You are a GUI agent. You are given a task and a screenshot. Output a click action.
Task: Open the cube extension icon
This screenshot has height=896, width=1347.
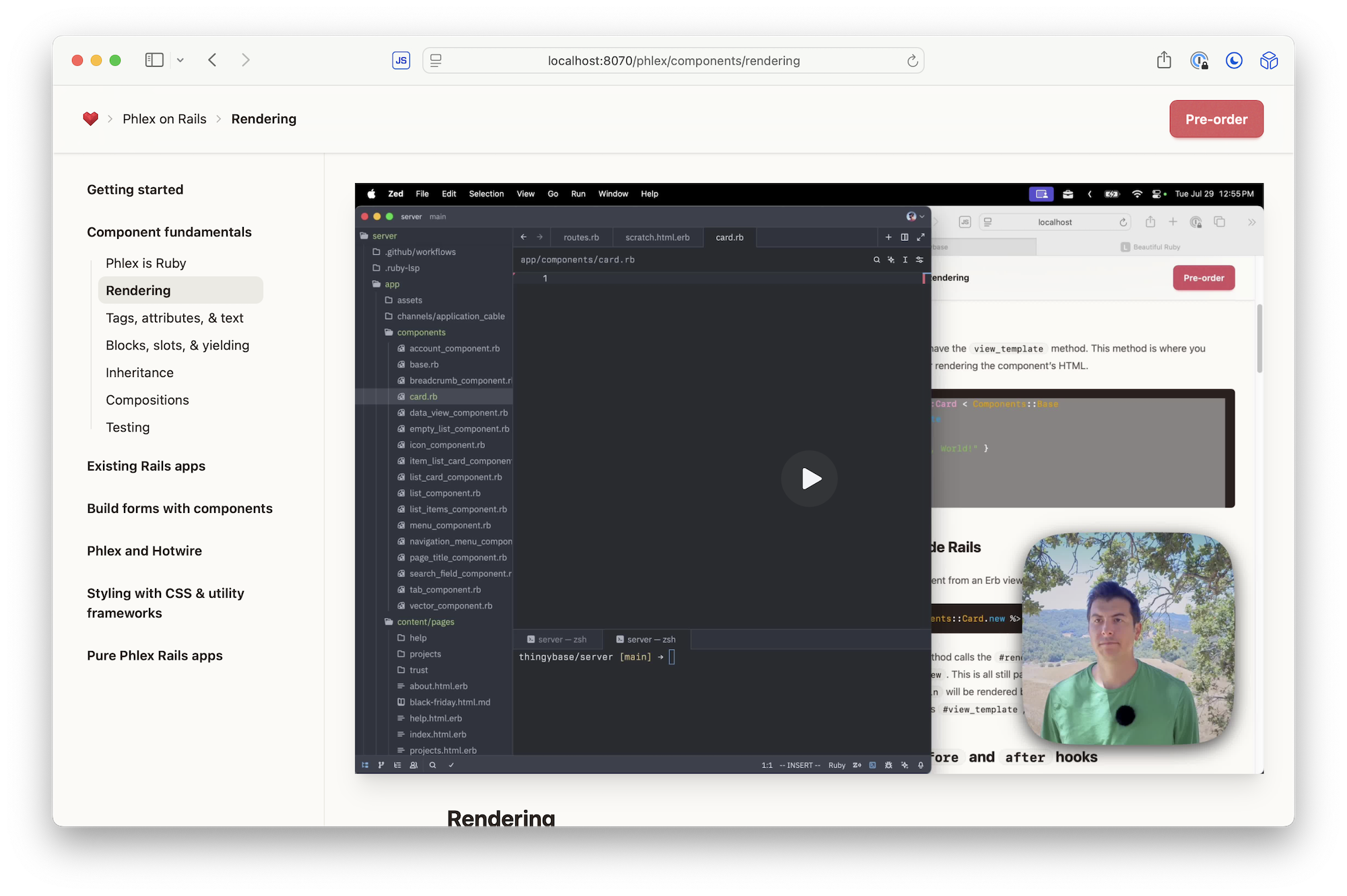point(1269,61)
